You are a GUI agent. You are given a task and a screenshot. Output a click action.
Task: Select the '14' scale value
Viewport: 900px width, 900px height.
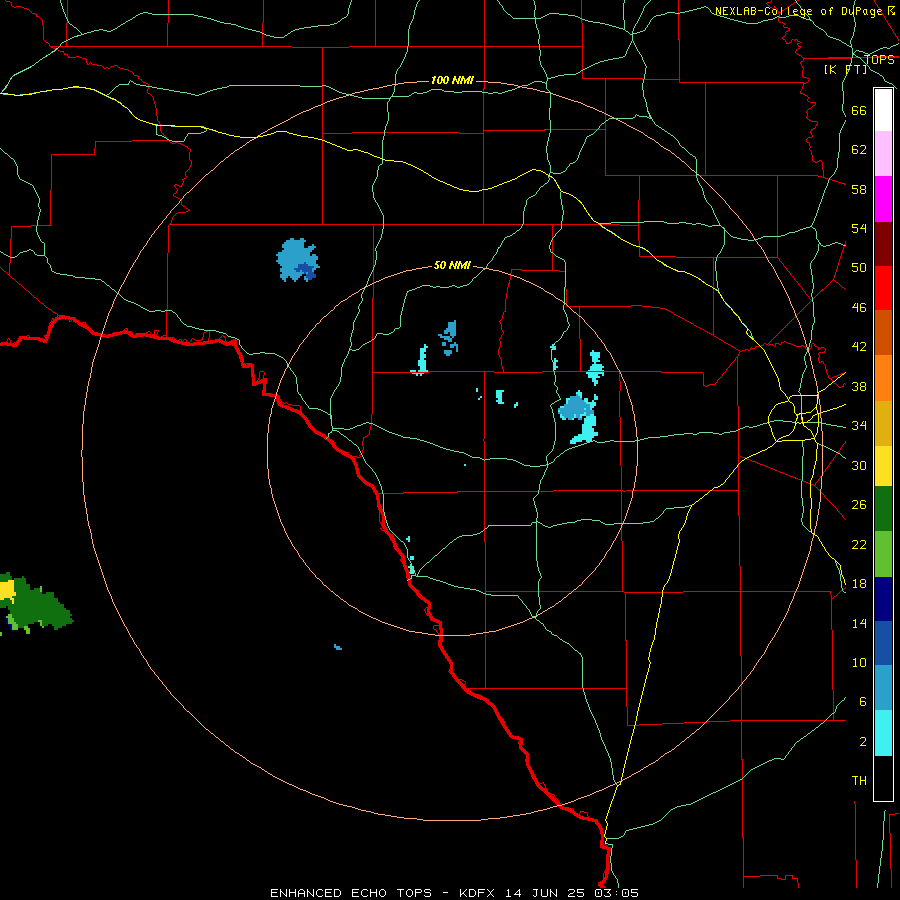point(859,623)
